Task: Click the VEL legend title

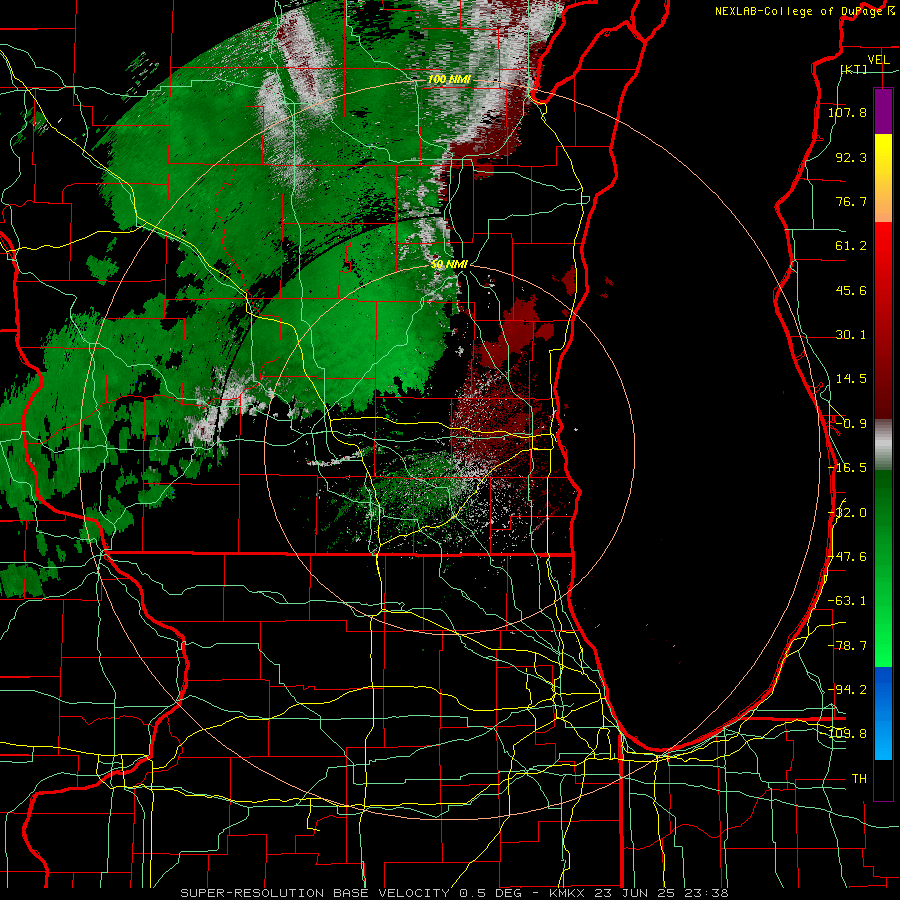Action: 878,60
